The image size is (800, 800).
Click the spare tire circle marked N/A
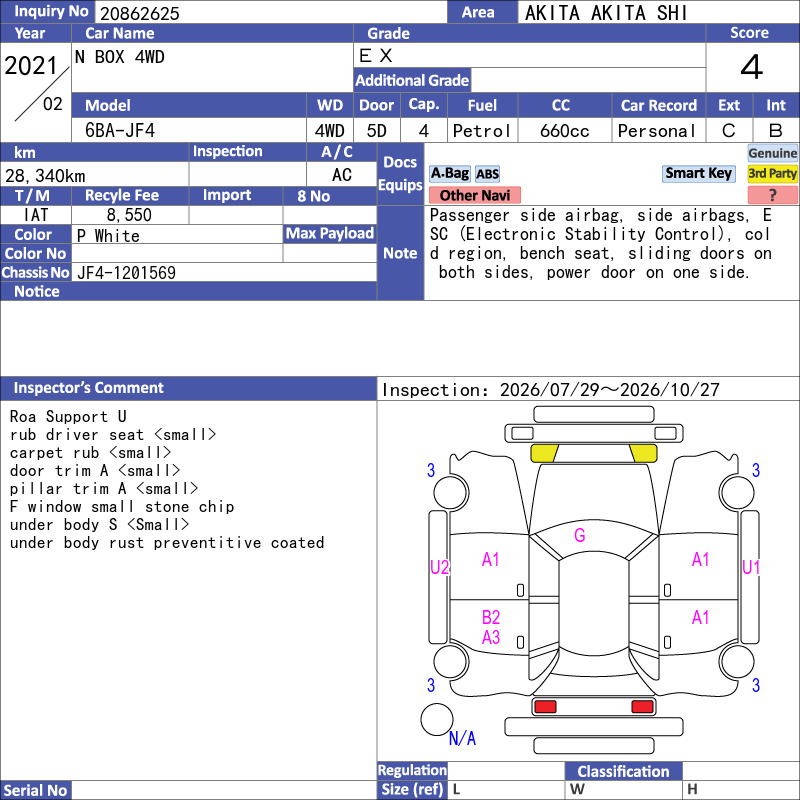pos(437,719)
